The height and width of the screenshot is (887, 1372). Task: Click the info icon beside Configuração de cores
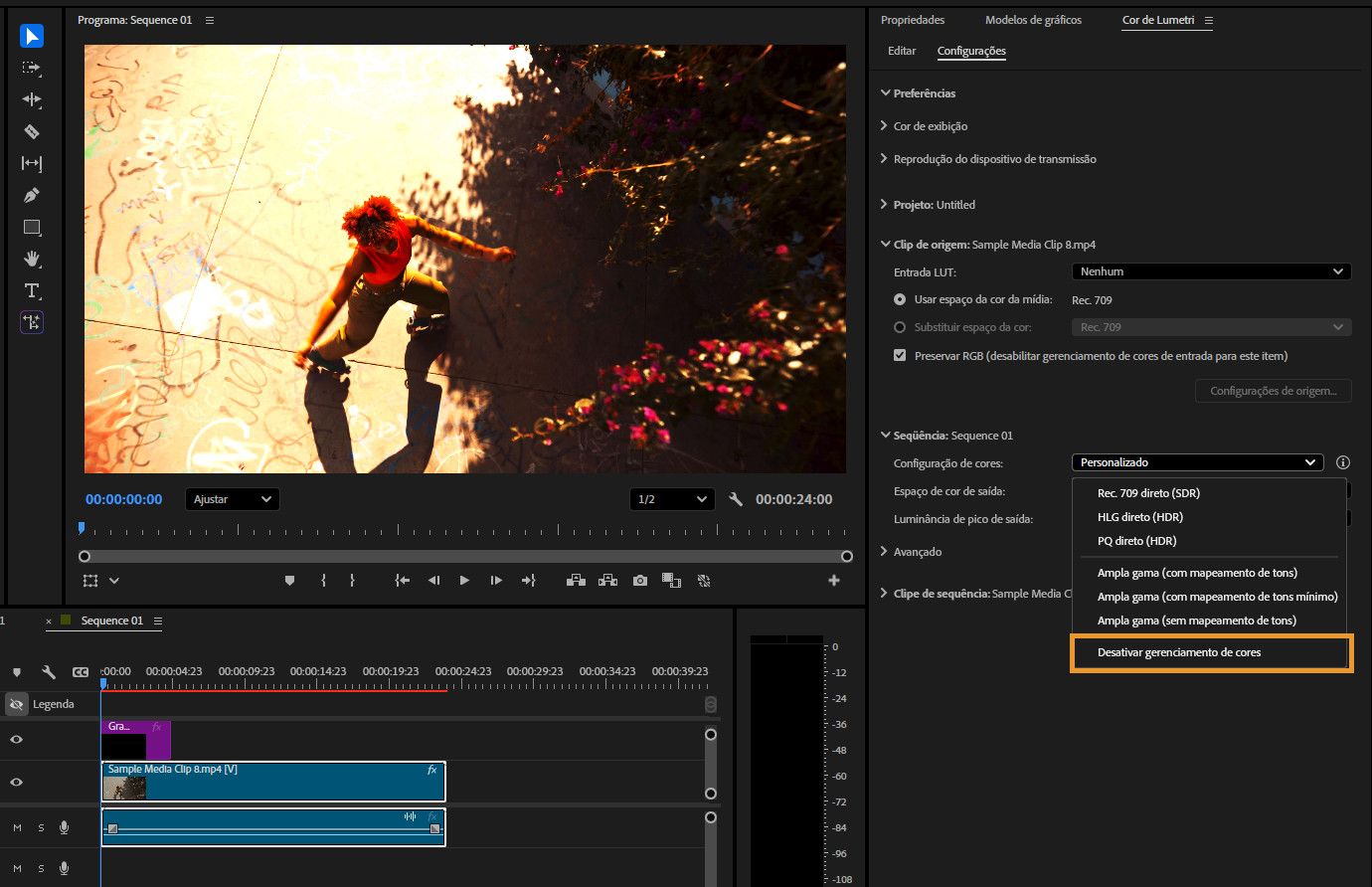tap(1343, 462)
